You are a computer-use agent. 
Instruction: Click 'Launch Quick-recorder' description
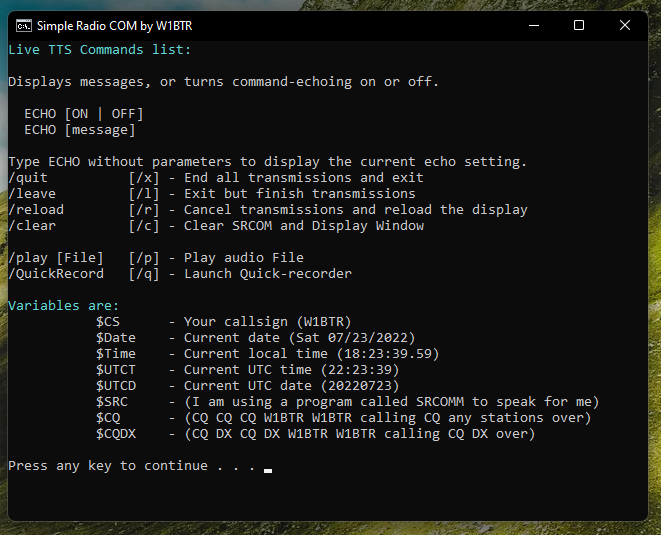tap(268, 274)
